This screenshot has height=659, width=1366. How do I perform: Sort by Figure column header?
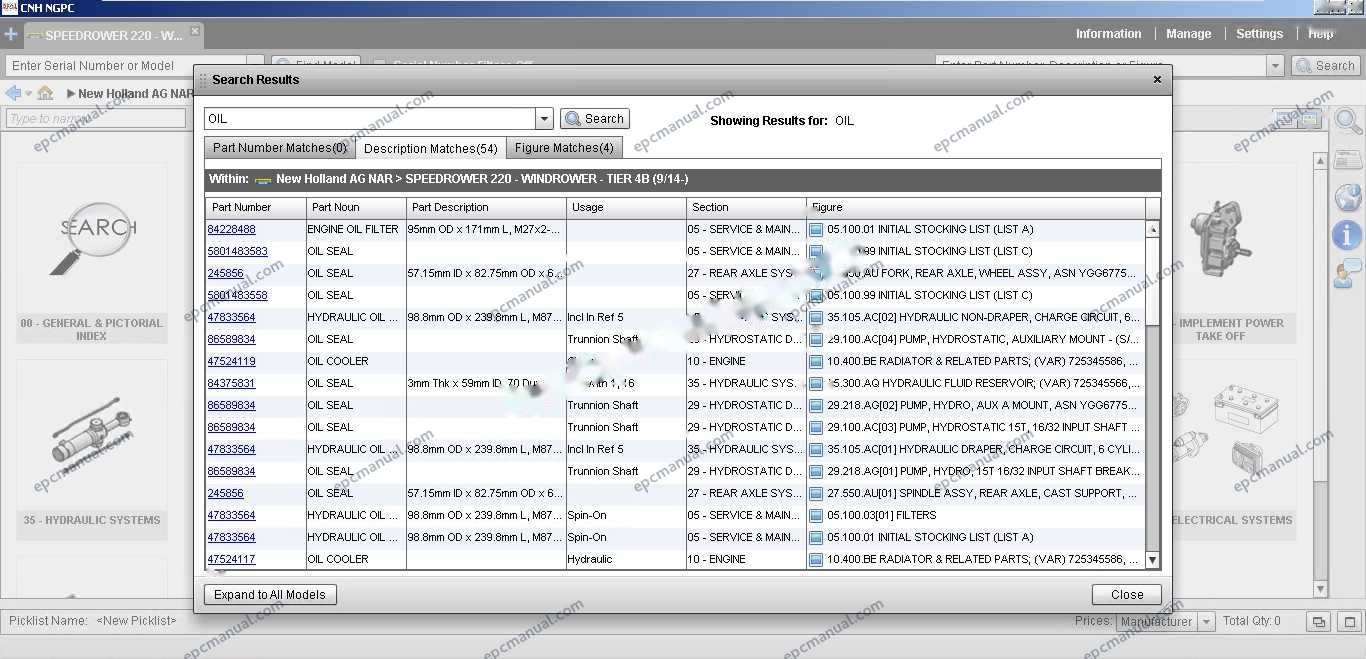(976, 208)
